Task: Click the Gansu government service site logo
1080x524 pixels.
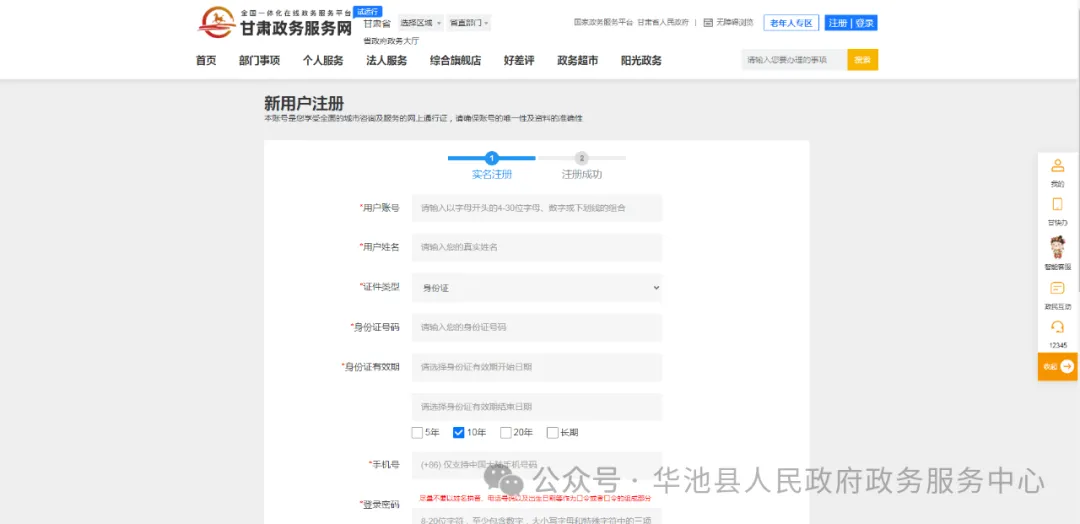Action: point(275,23)
